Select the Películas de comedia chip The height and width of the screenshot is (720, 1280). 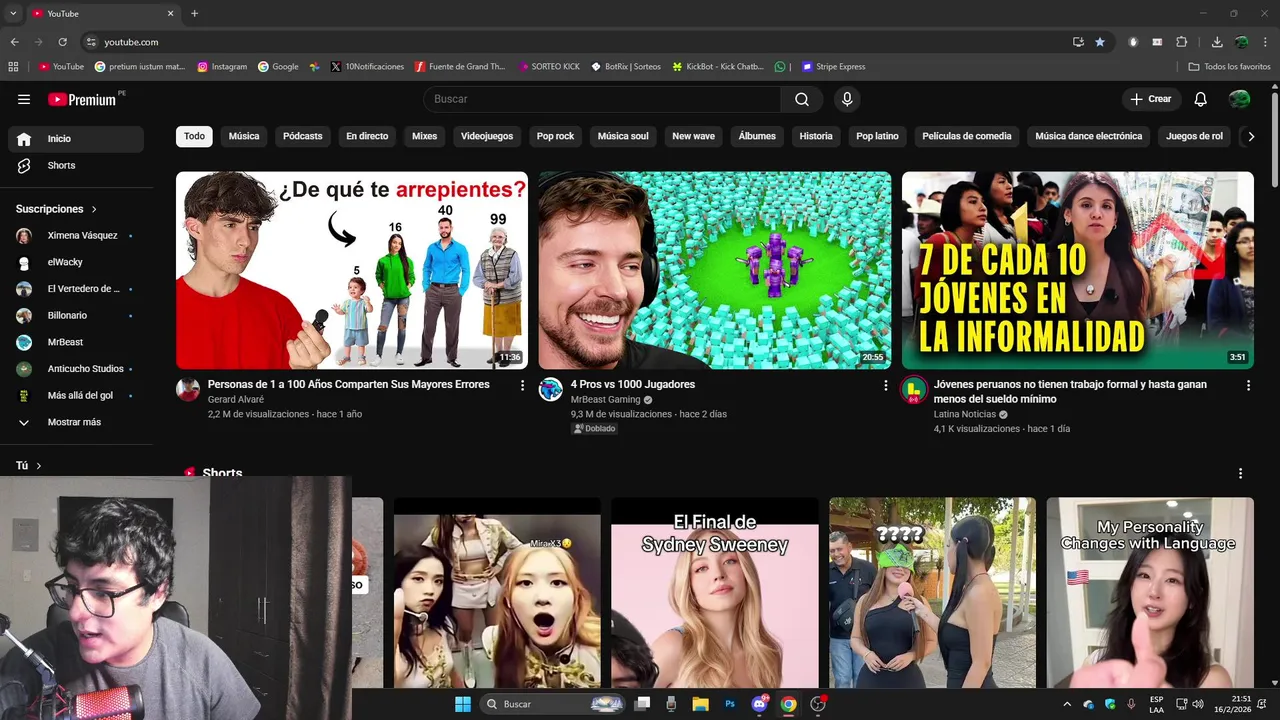(967, 136)
